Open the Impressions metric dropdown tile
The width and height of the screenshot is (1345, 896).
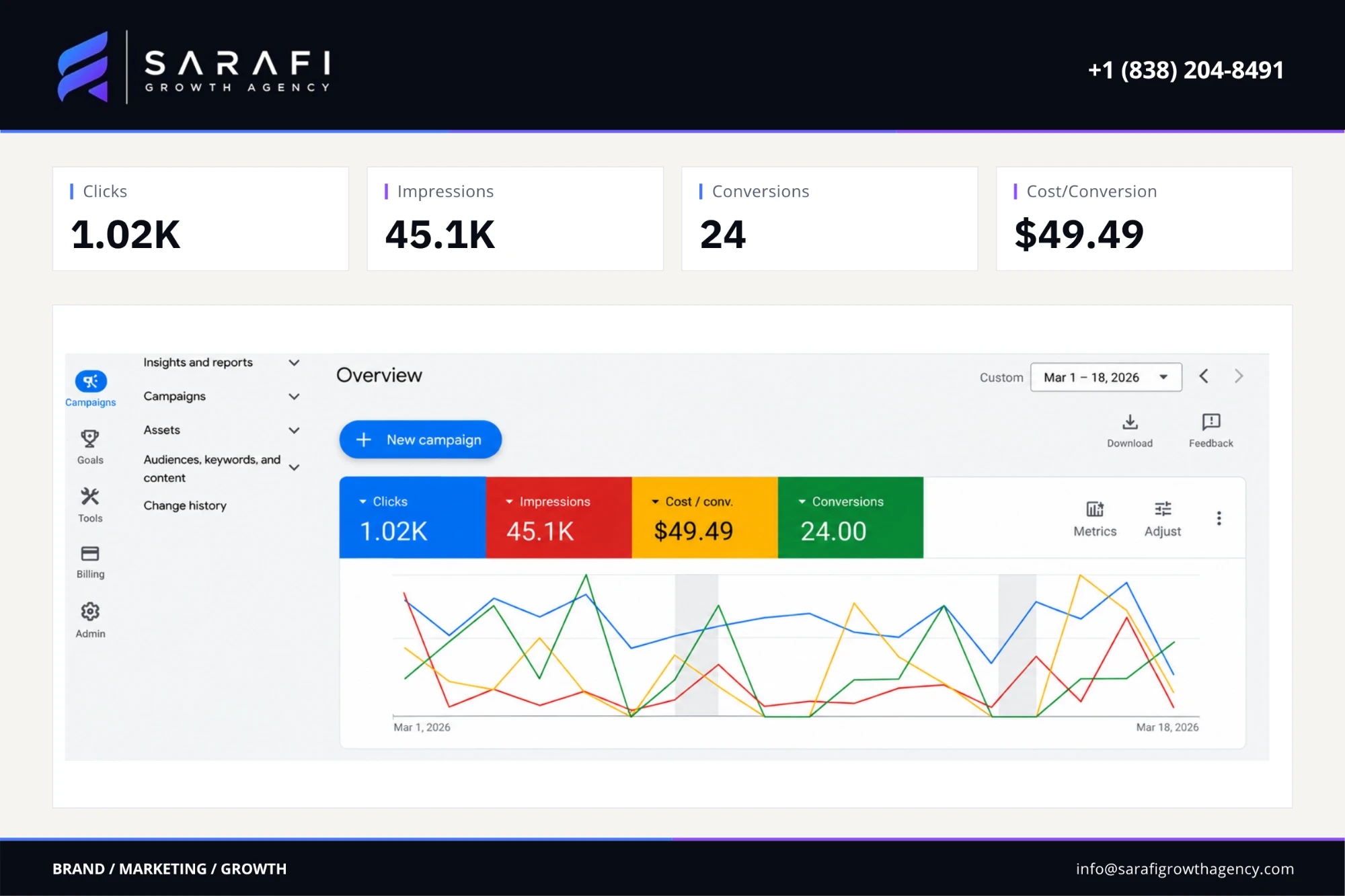(559, 518)
